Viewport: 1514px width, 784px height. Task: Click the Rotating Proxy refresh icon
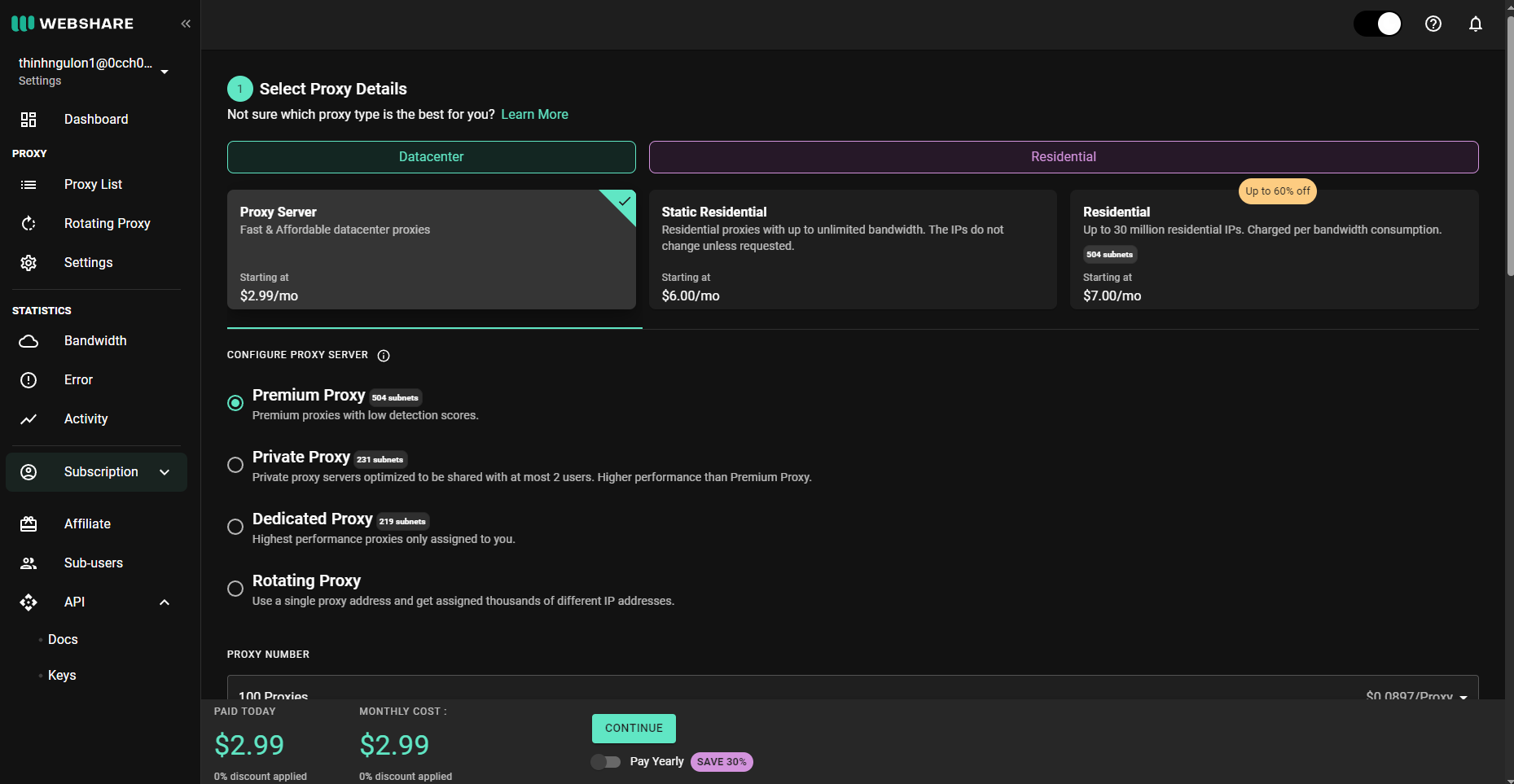click(x=29, y=224)
